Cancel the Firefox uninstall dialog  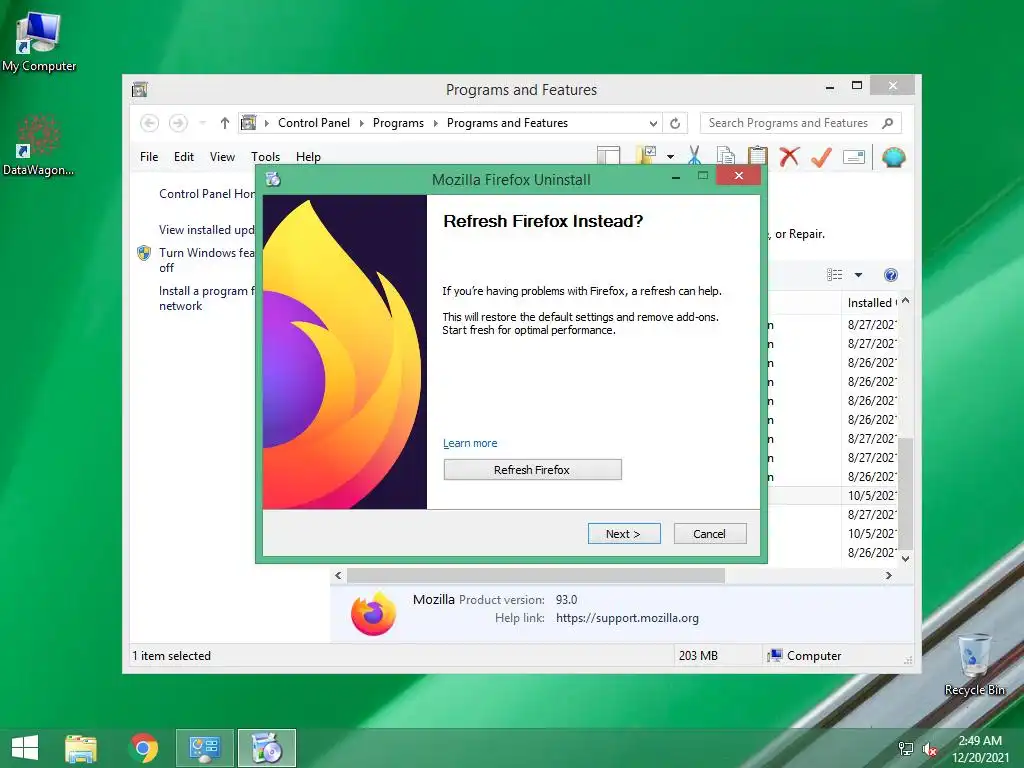(x=709, y=534)
